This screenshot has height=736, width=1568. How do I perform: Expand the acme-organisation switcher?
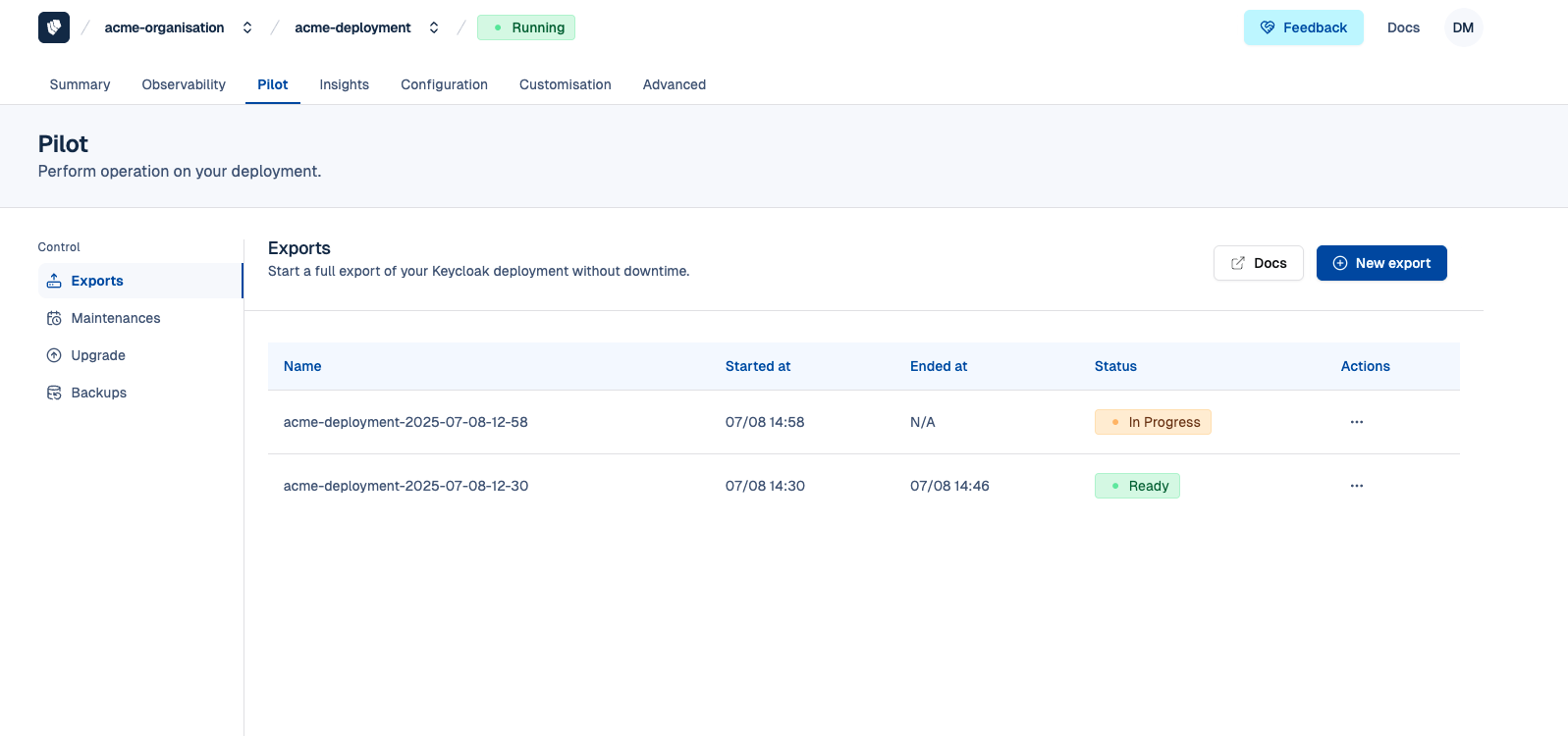(x=247, y=27)
